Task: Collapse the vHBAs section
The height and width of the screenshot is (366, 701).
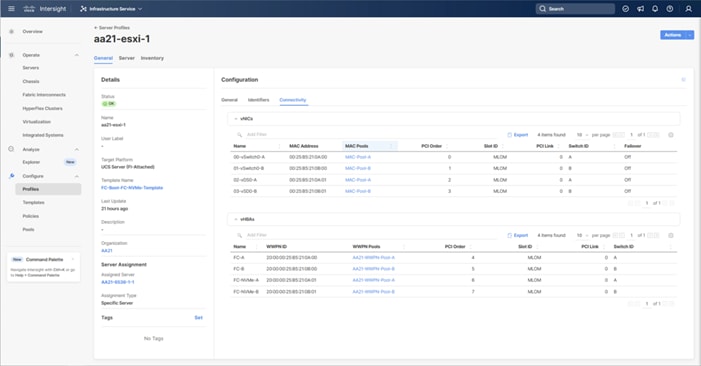Action: point(236,219)
